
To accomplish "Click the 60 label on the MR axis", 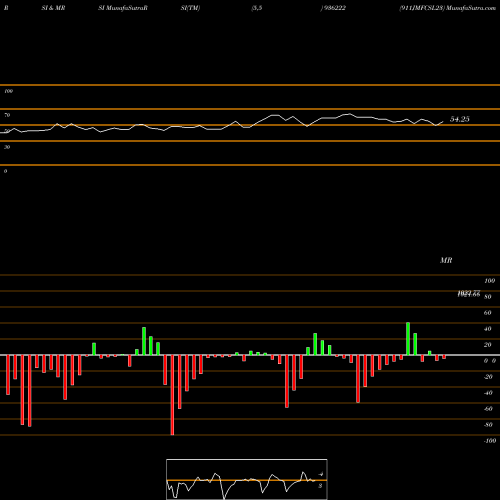I will coord(488,313).
